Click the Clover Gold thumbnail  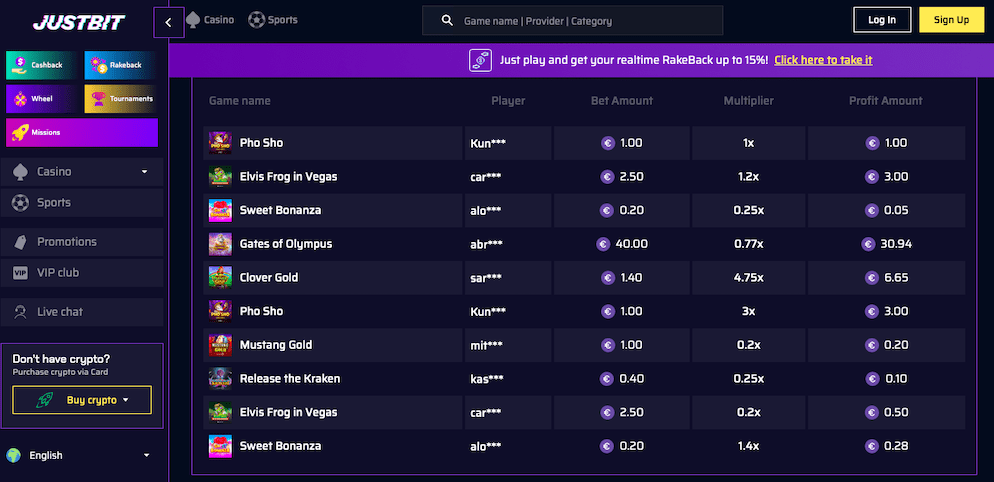220,278
